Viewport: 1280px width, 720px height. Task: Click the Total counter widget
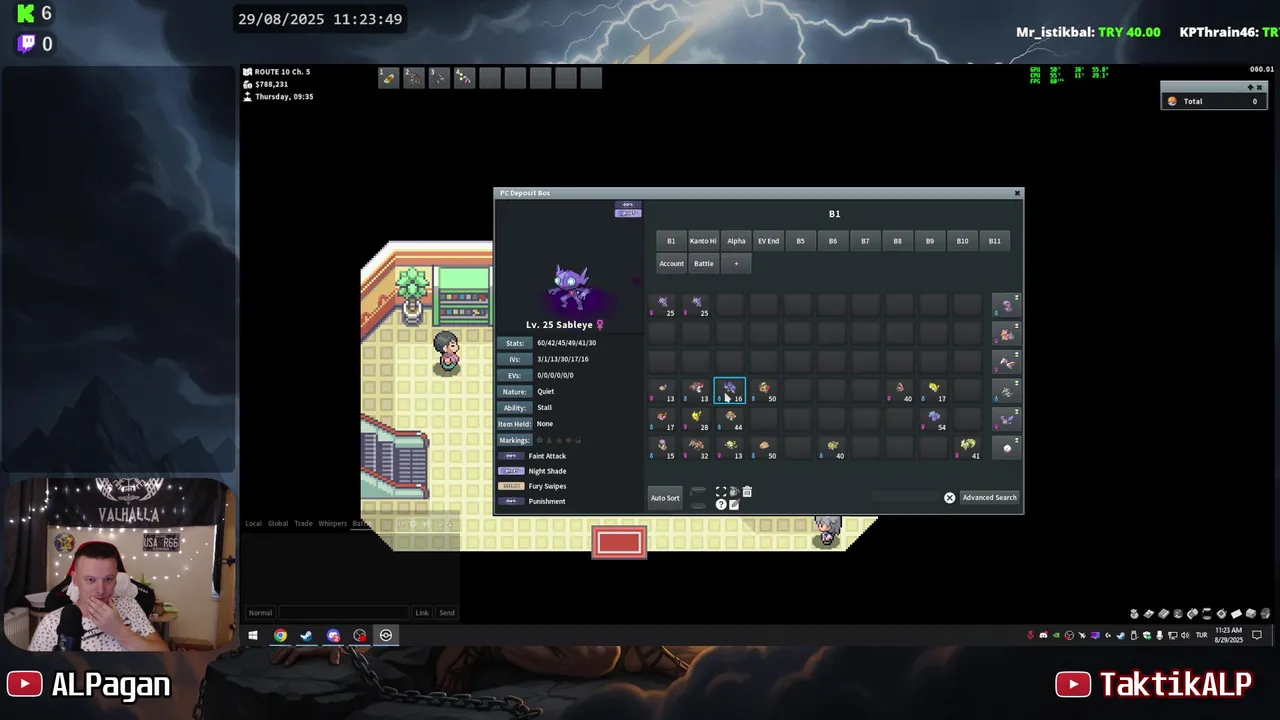tap(1214, 101)
